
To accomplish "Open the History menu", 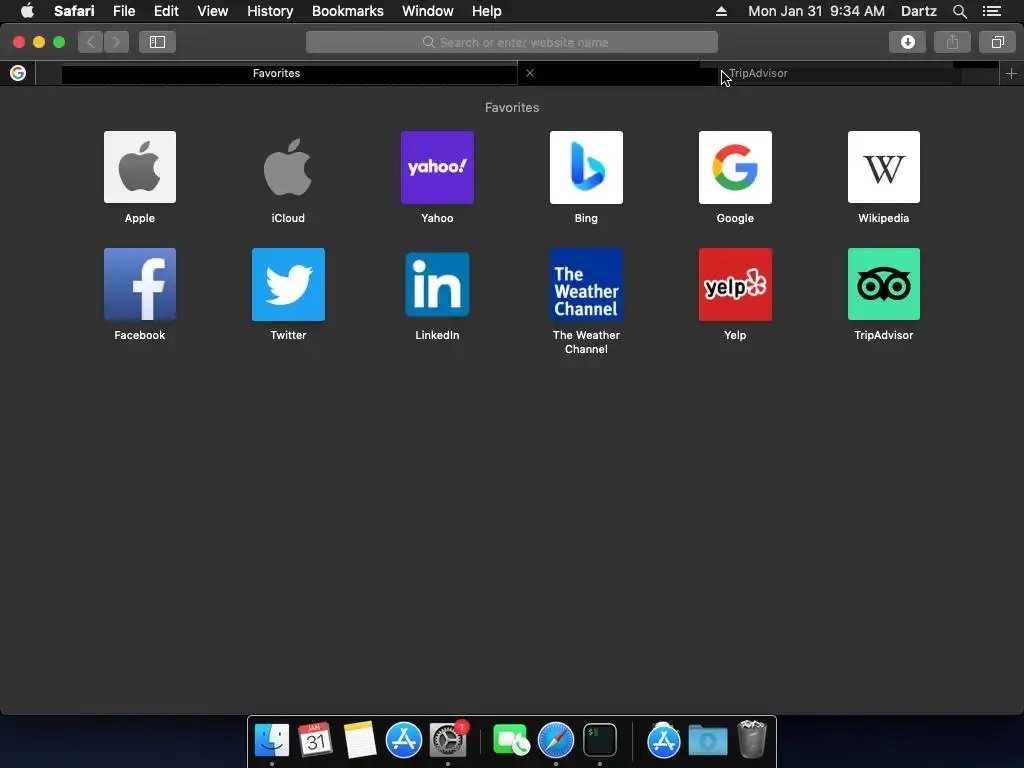I will [x=270, y=11].
